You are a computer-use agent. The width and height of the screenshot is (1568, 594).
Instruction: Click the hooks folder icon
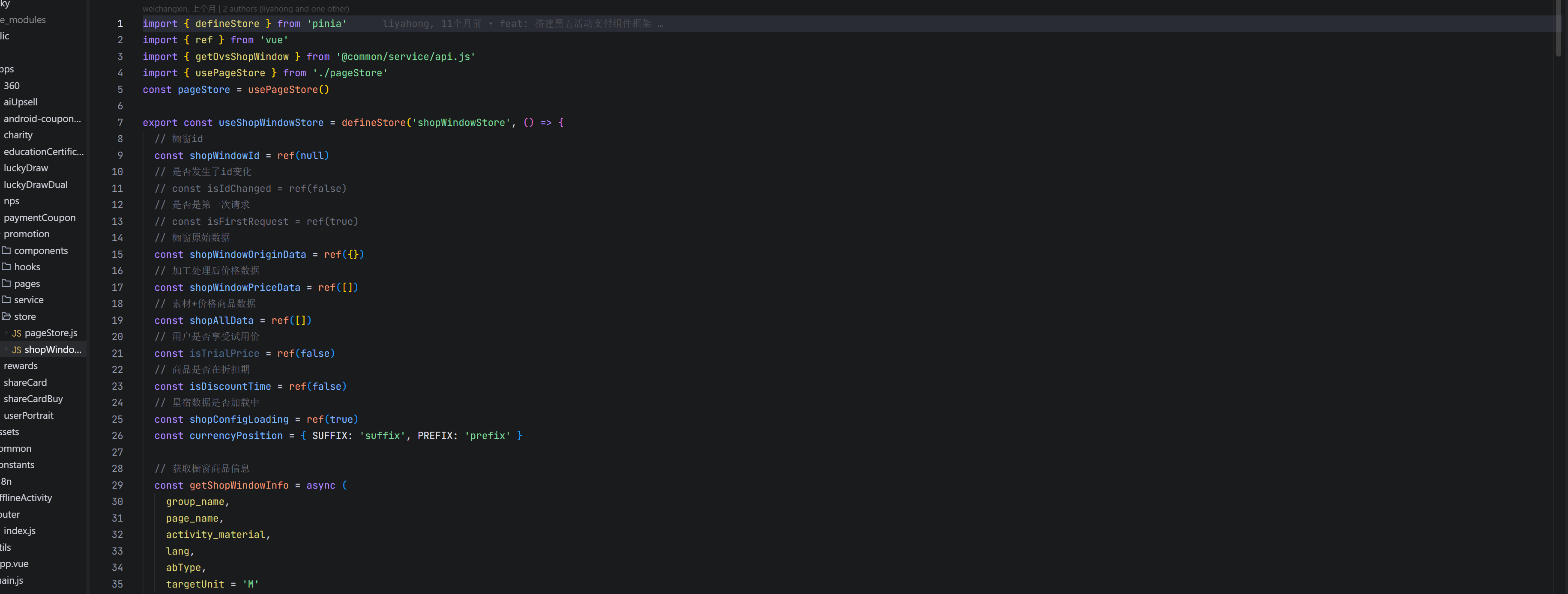tap(6, 266)
